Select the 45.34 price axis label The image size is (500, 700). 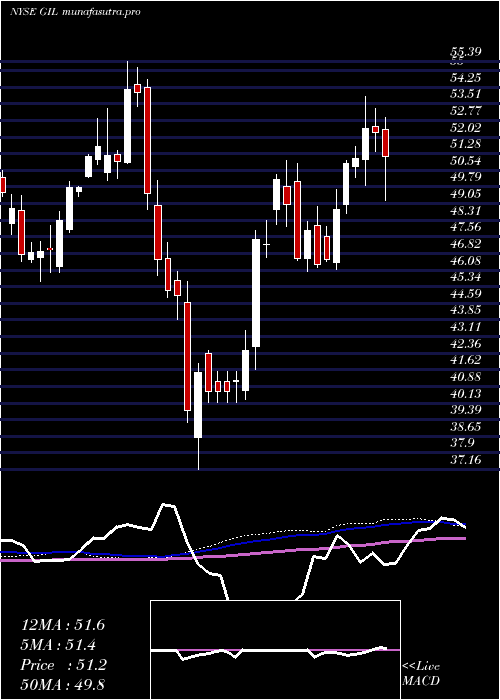pyautogui.click(x=465, y=277)
